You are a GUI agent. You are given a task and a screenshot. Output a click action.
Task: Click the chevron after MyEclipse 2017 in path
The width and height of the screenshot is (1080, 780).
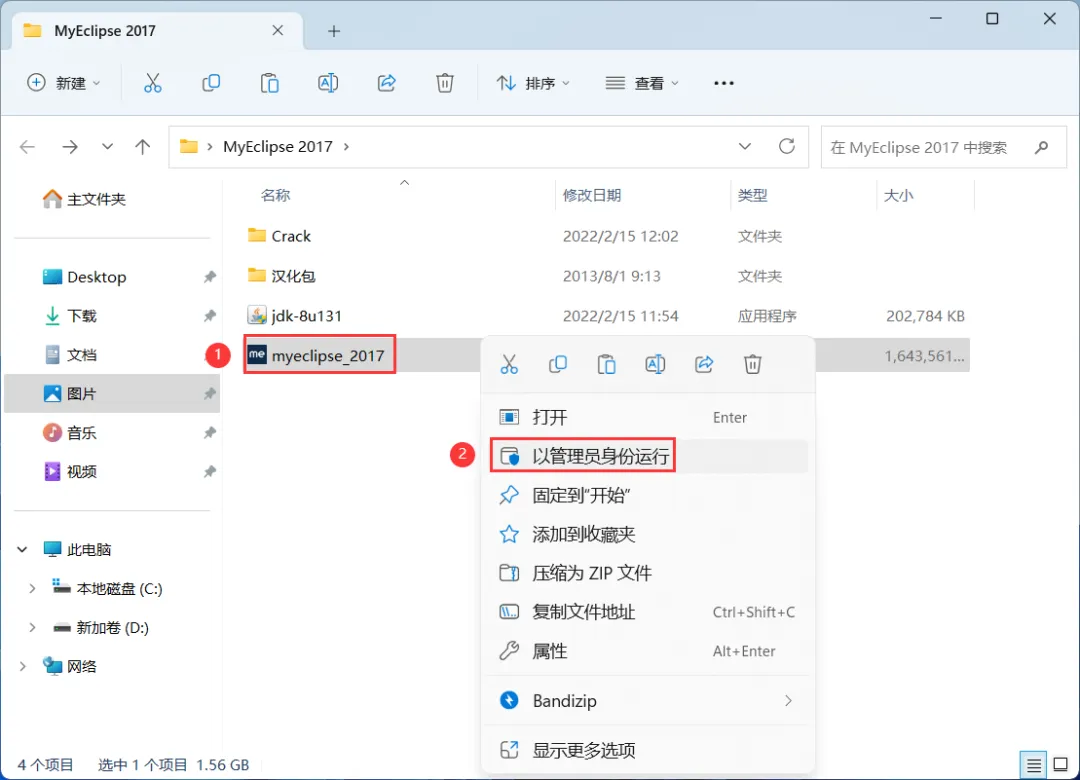pyautogui.click(x=346, y=147)
